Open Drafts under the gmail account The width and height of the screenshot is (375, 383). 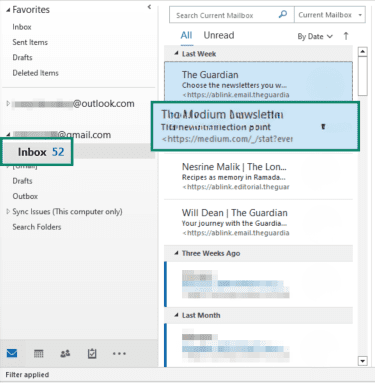[22, 181]
